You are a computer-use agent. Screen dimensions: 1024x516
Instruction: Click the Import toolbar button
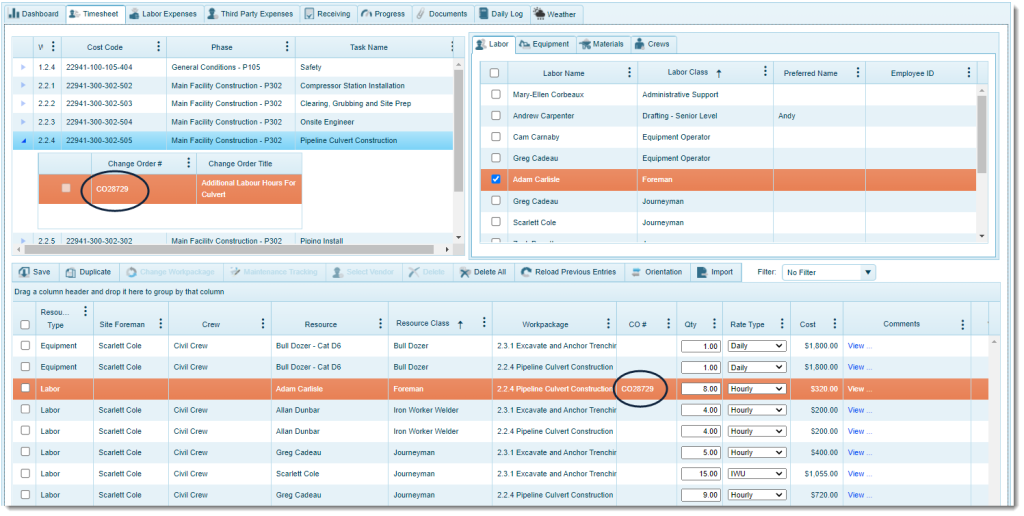715,272
